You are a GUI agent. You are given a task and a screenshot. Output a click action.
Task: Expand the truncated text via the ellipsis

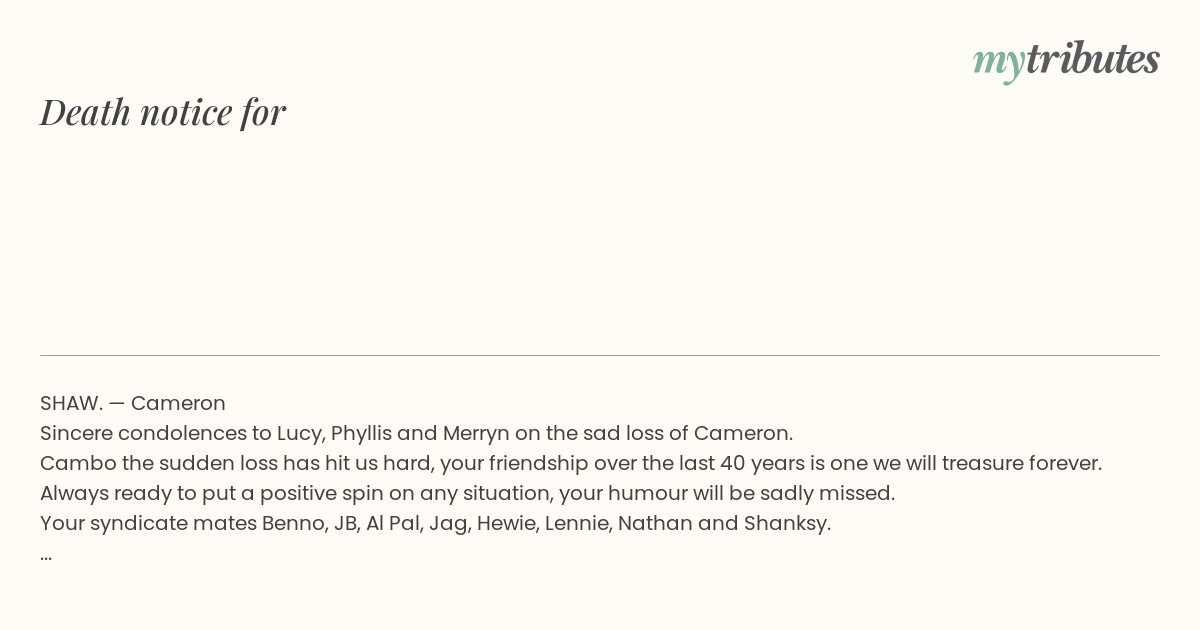46,557
